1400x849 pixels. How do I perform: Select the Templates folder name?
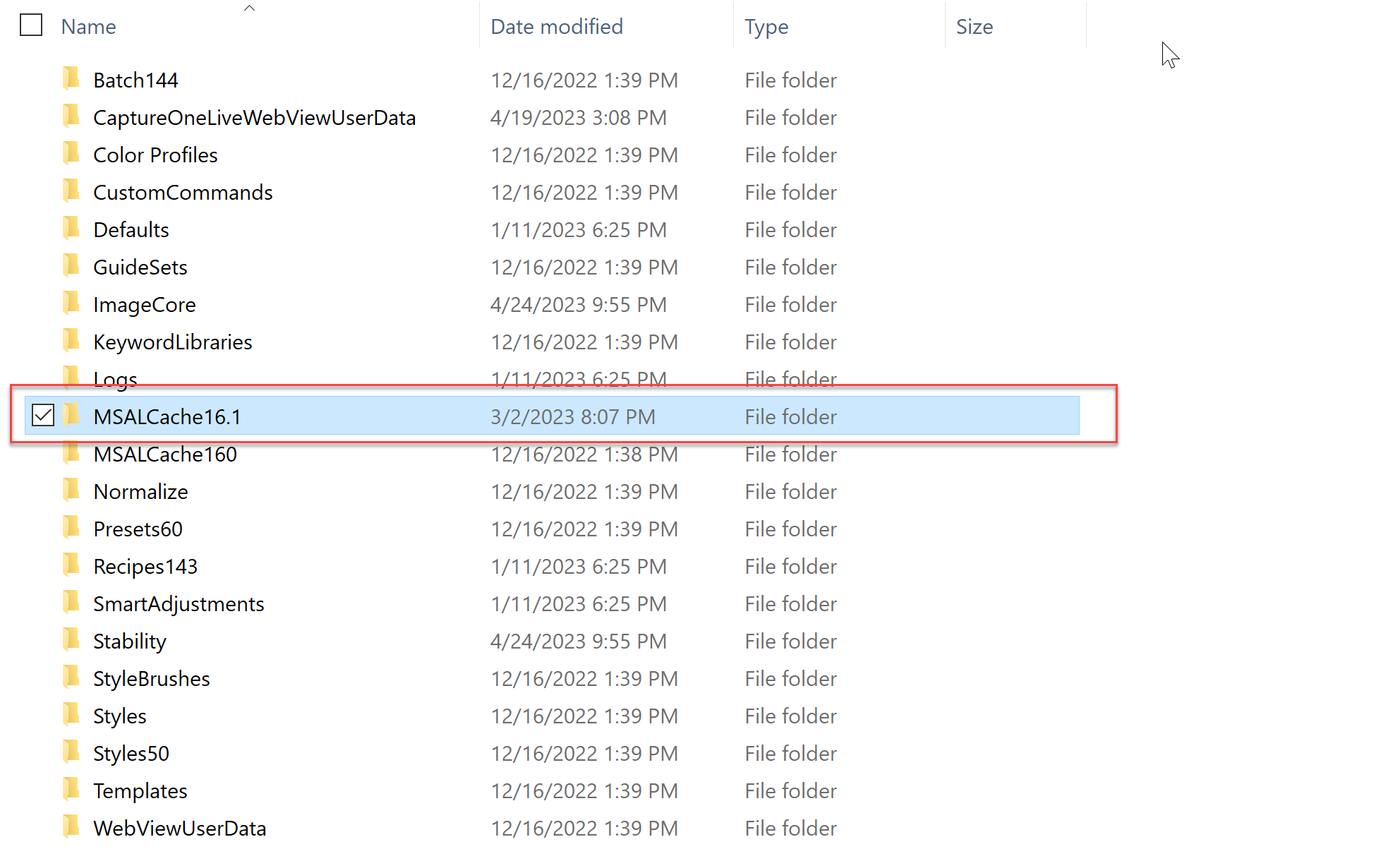(x=140, y=791)
